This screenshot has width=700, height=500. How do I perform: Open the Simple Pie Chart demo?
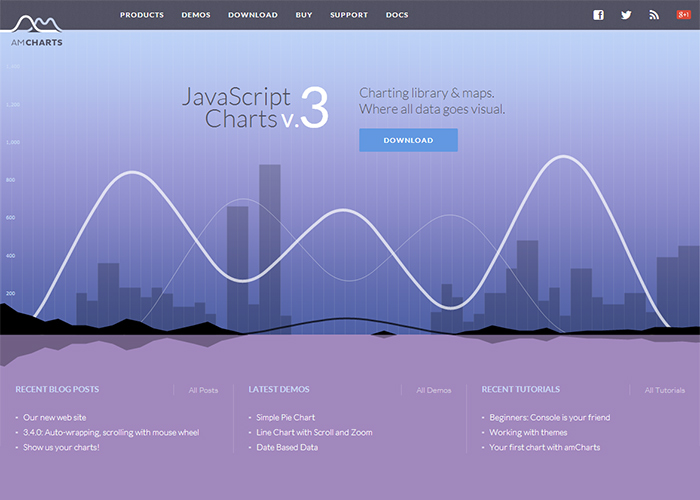(286, 417)
